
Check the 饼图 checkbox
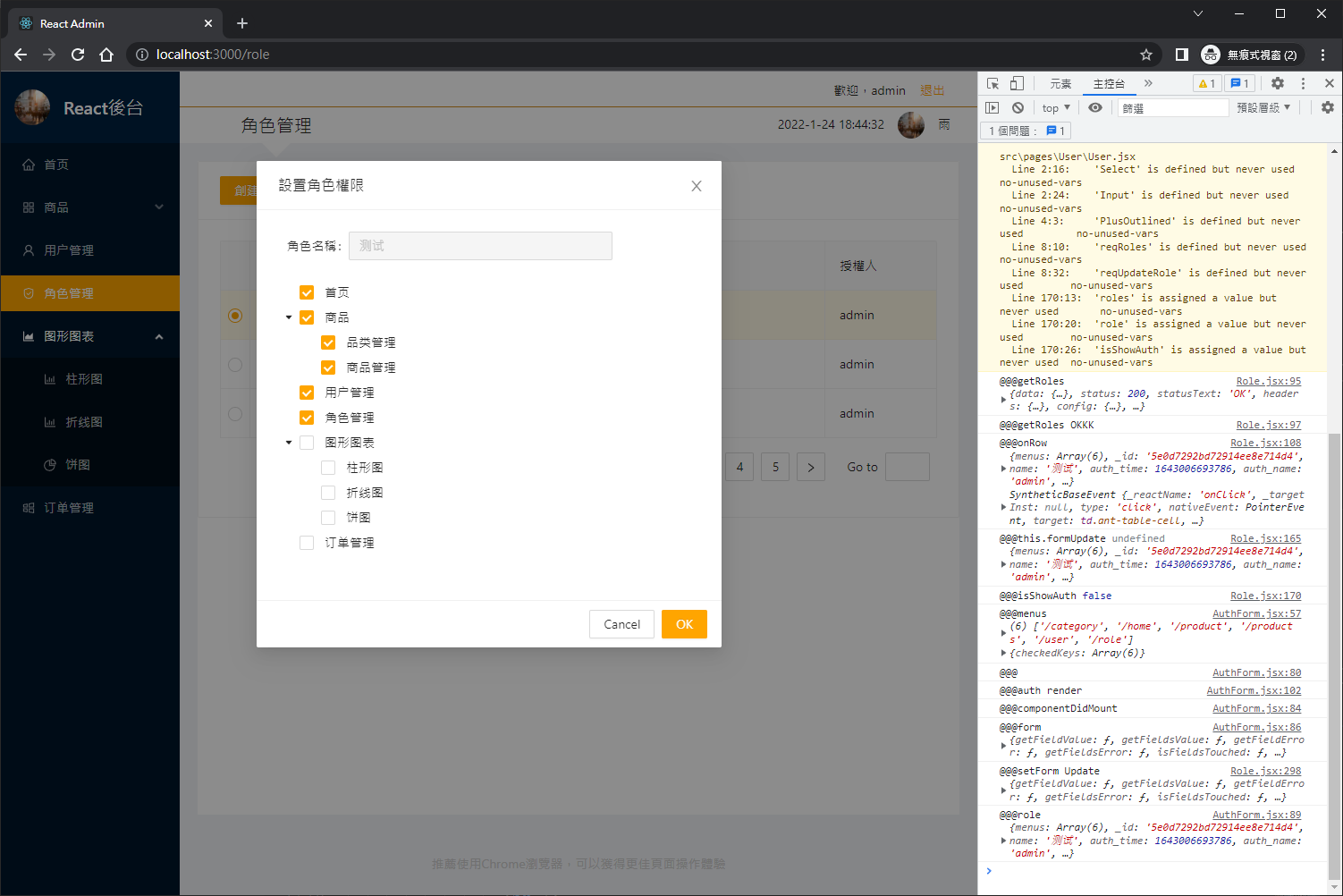coord(328,518)
